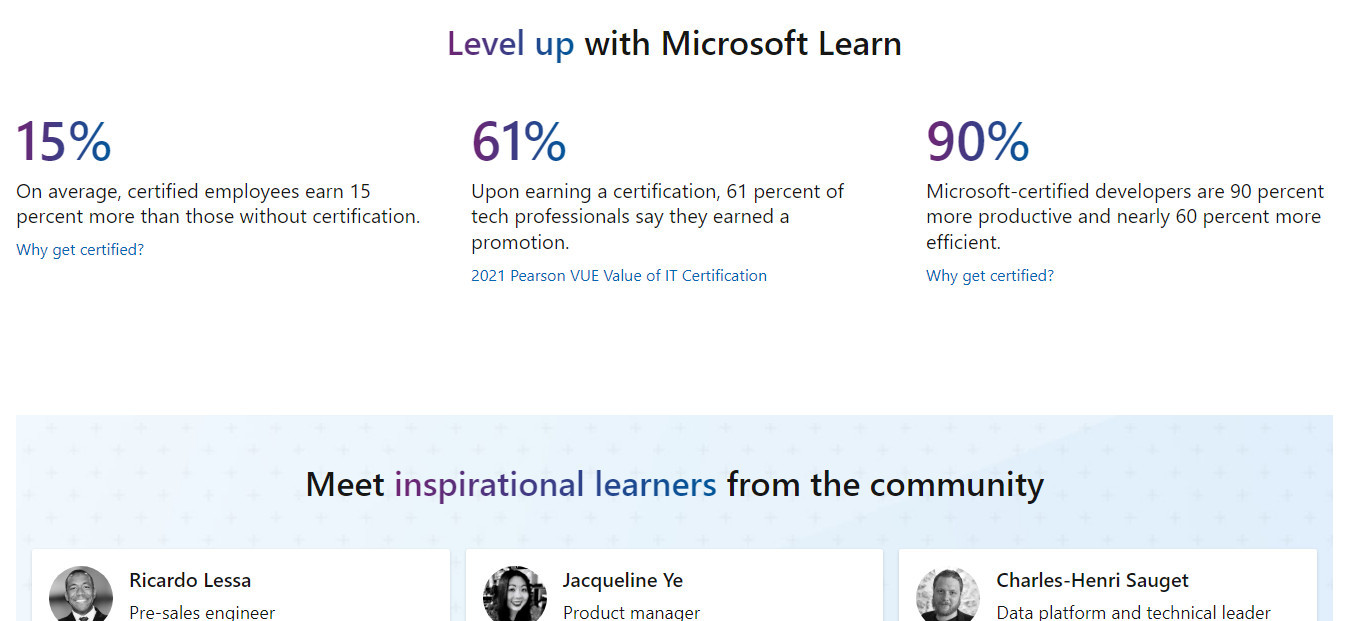Select the Jacqueline Ye card title
This screenshot has width=1349, height=621.
pyautogui.click(x=623, y=580)
